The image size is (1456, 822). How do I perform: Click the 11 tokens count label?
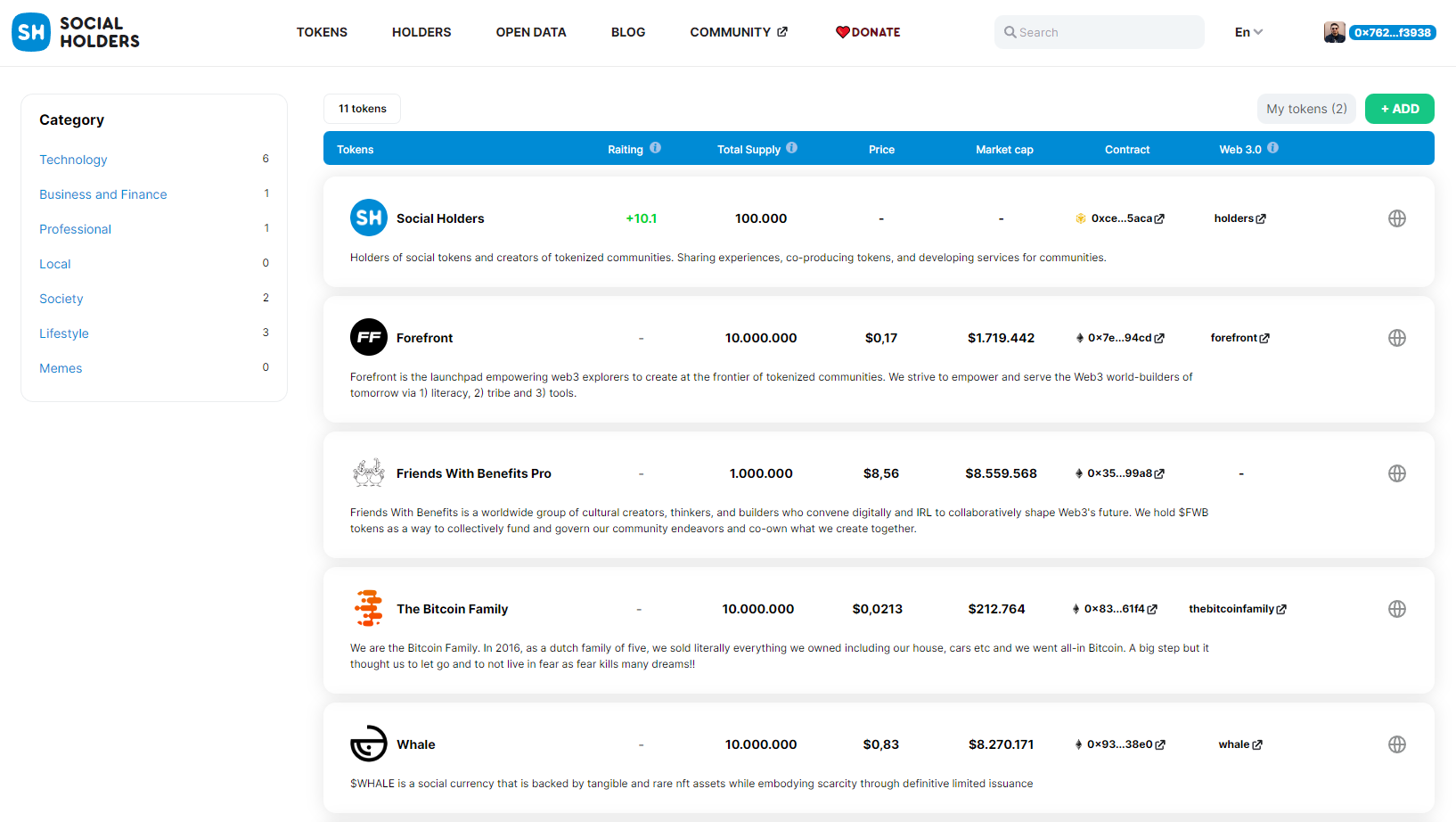[363, 109]
